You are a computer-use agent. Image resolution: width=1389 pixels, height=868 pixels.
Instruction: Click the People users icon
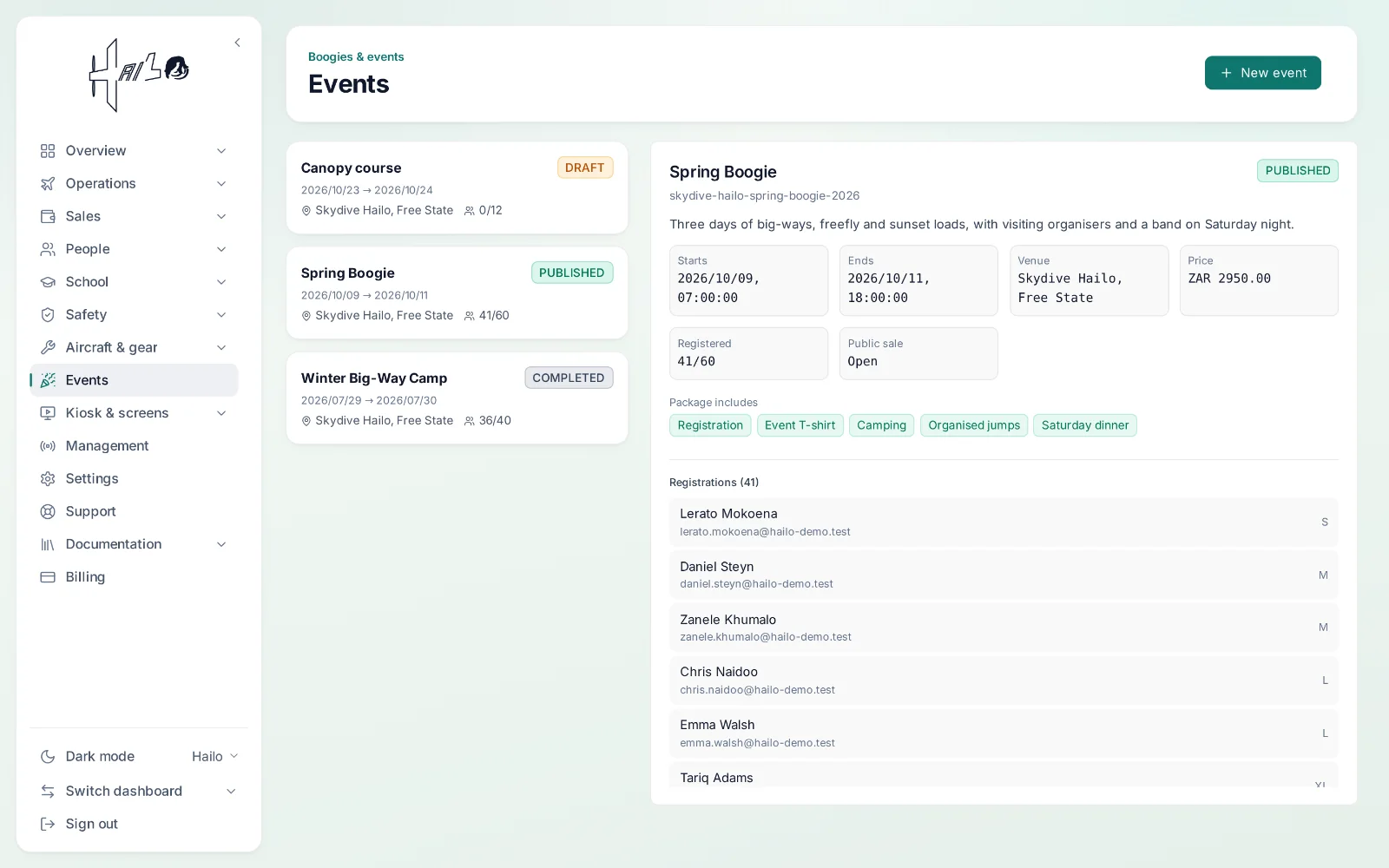(48, 249)
